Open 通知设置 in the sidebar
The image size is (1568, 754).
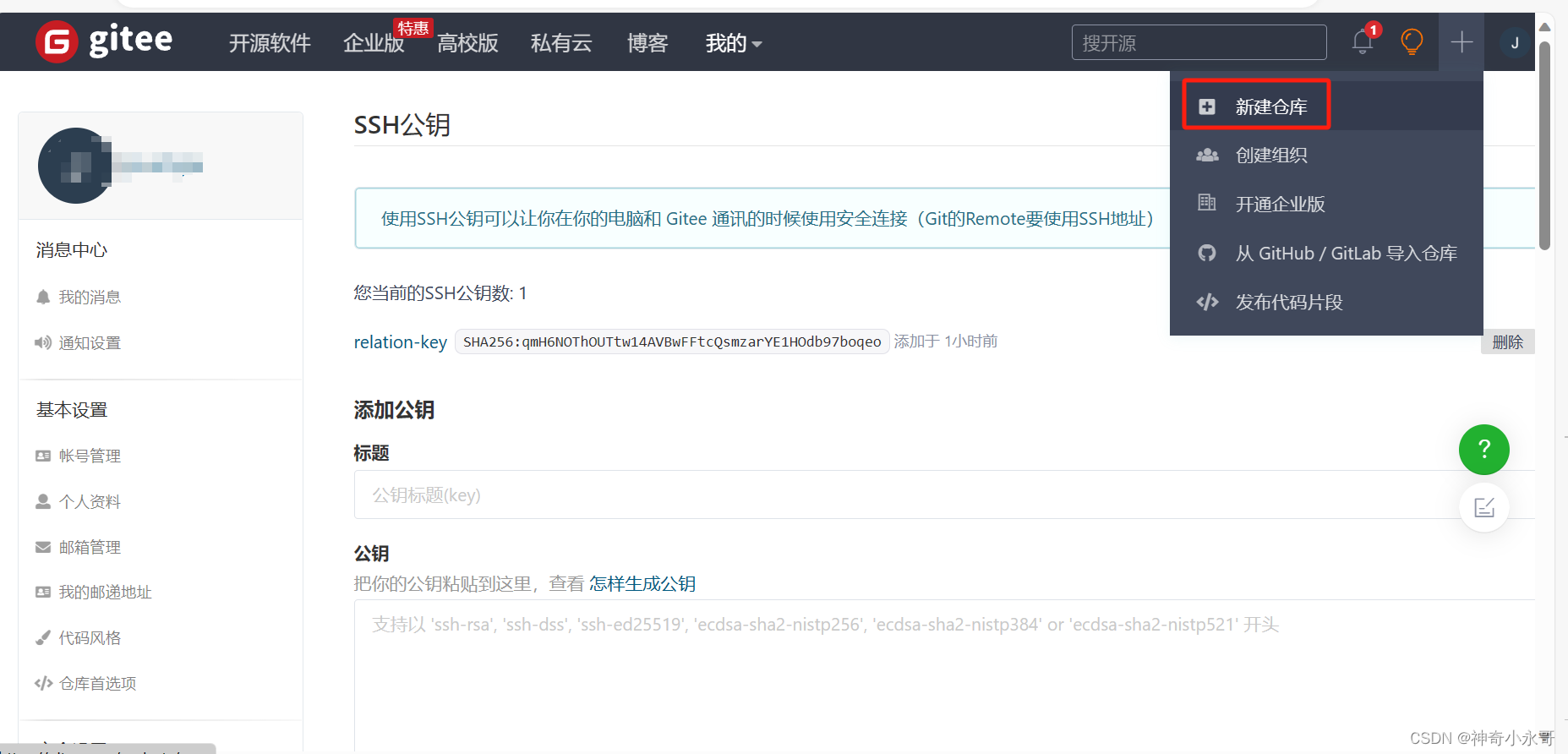[x=90, y=342]
